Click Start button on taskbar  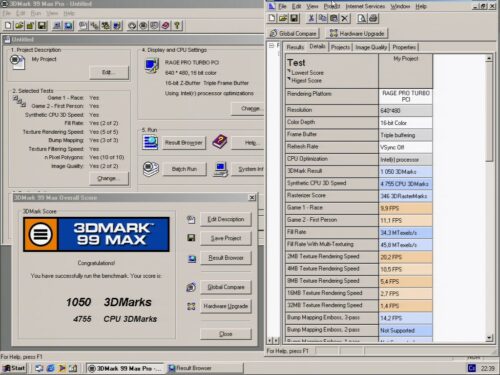pyautogui.click(x=14, y=368)
